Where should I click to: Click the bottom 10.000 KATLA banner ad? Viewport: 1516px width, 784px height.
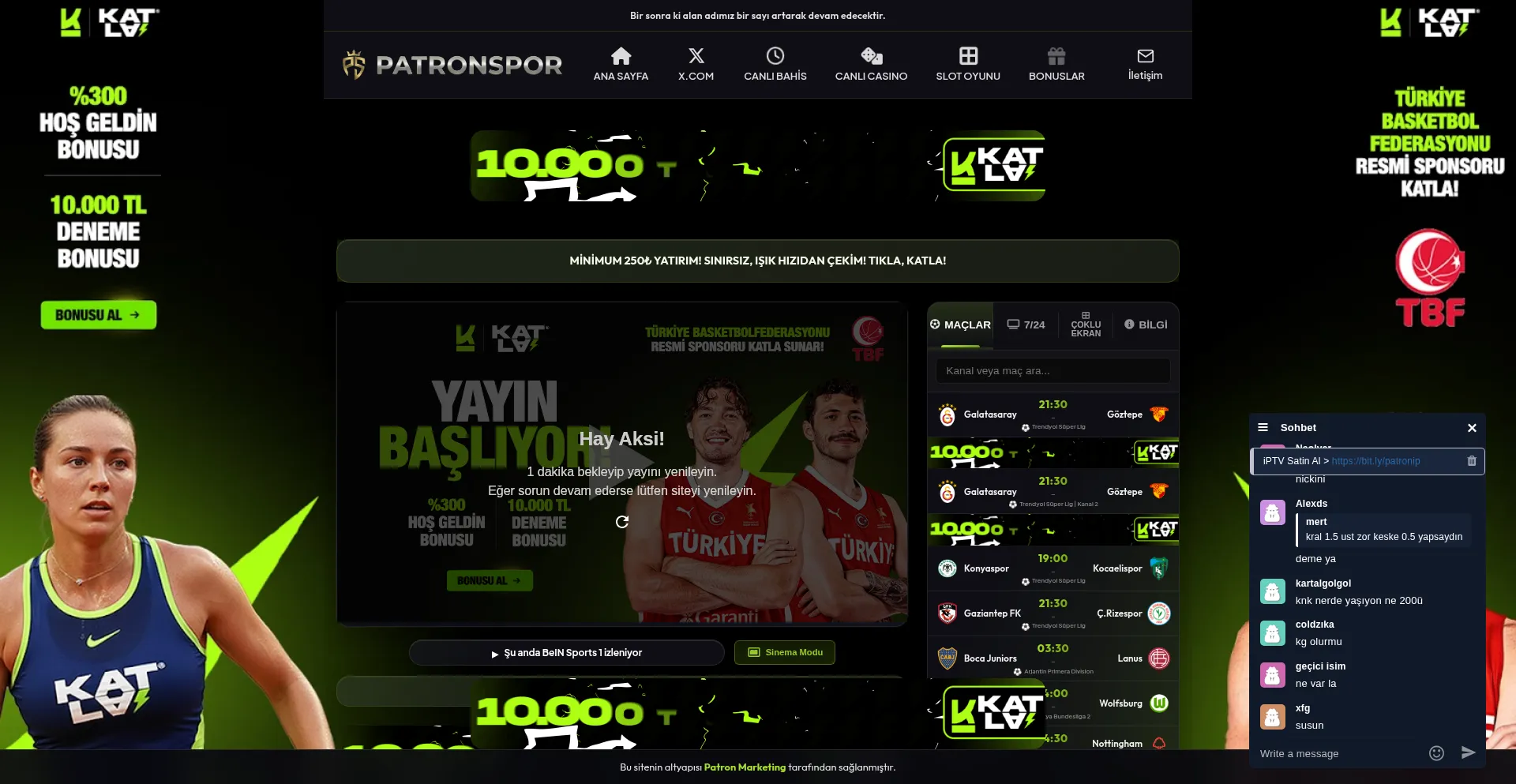click(757, 713)
